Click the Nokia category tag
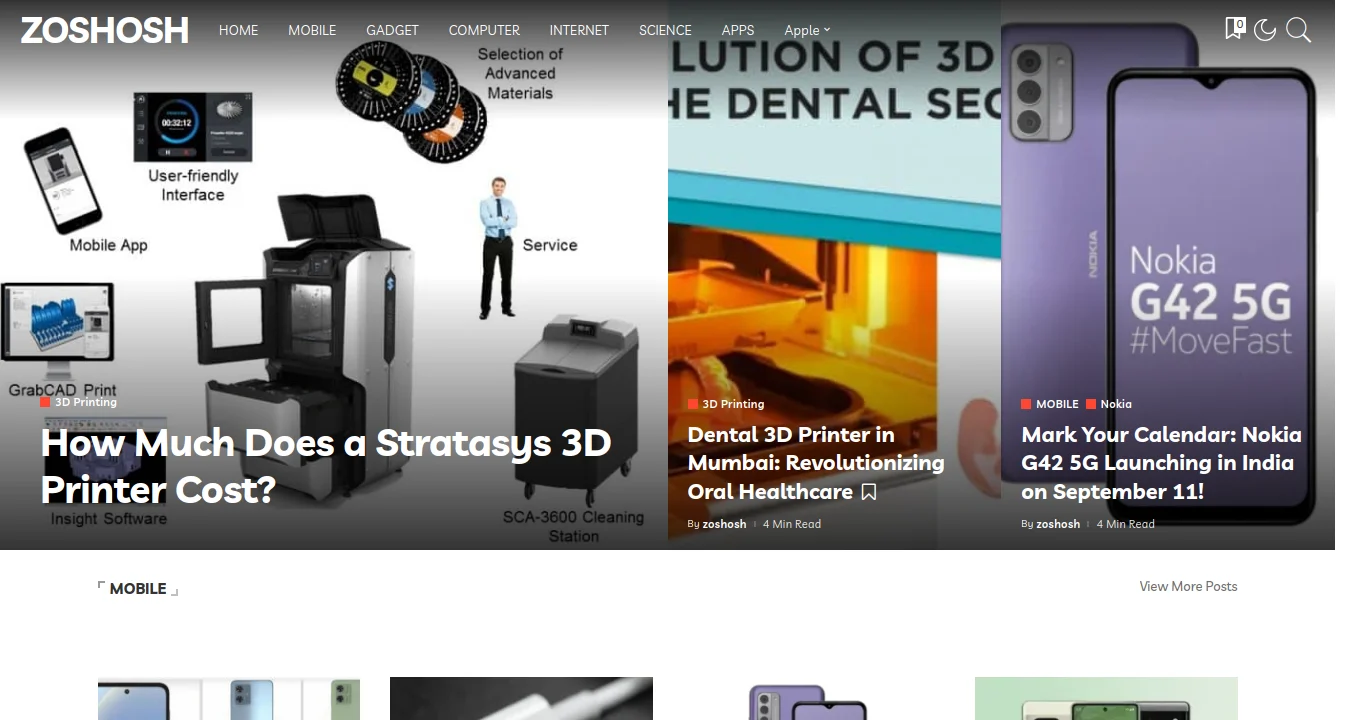Image resolution: width=1367 pixels, height=720 pixels. [1116, 404]
